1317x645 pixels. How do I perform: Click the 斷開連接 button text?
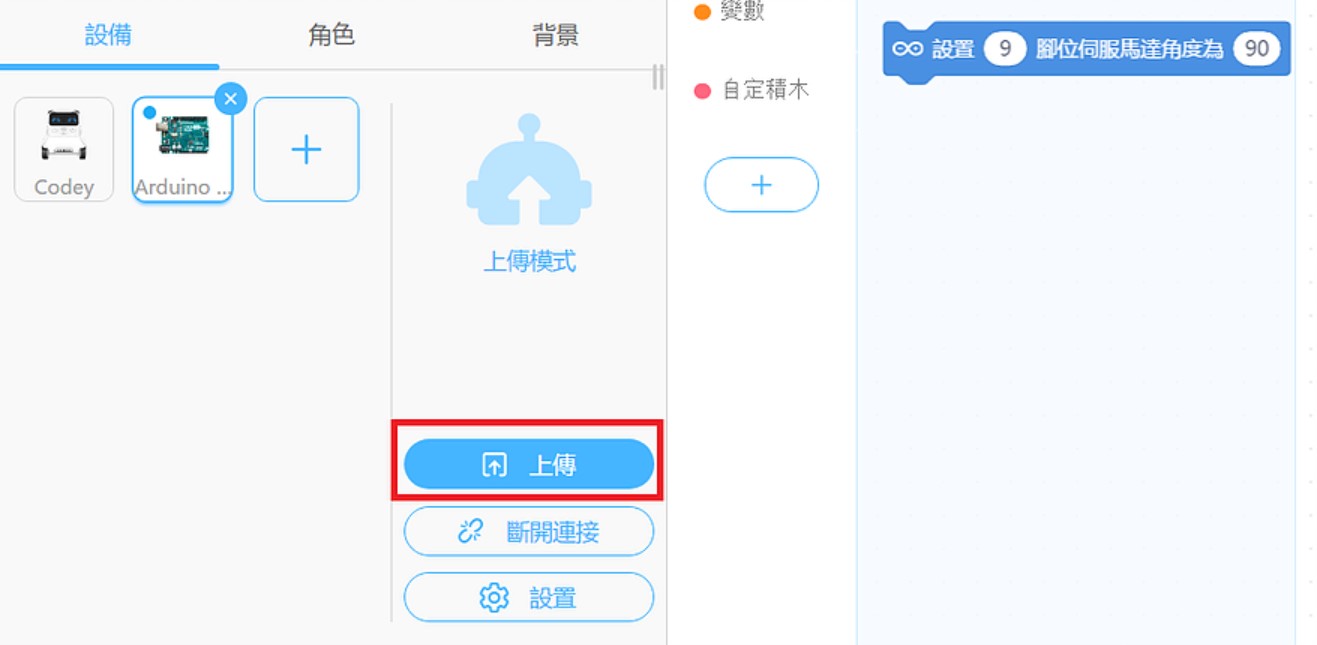pyautogui.click(x=553, y=531)
